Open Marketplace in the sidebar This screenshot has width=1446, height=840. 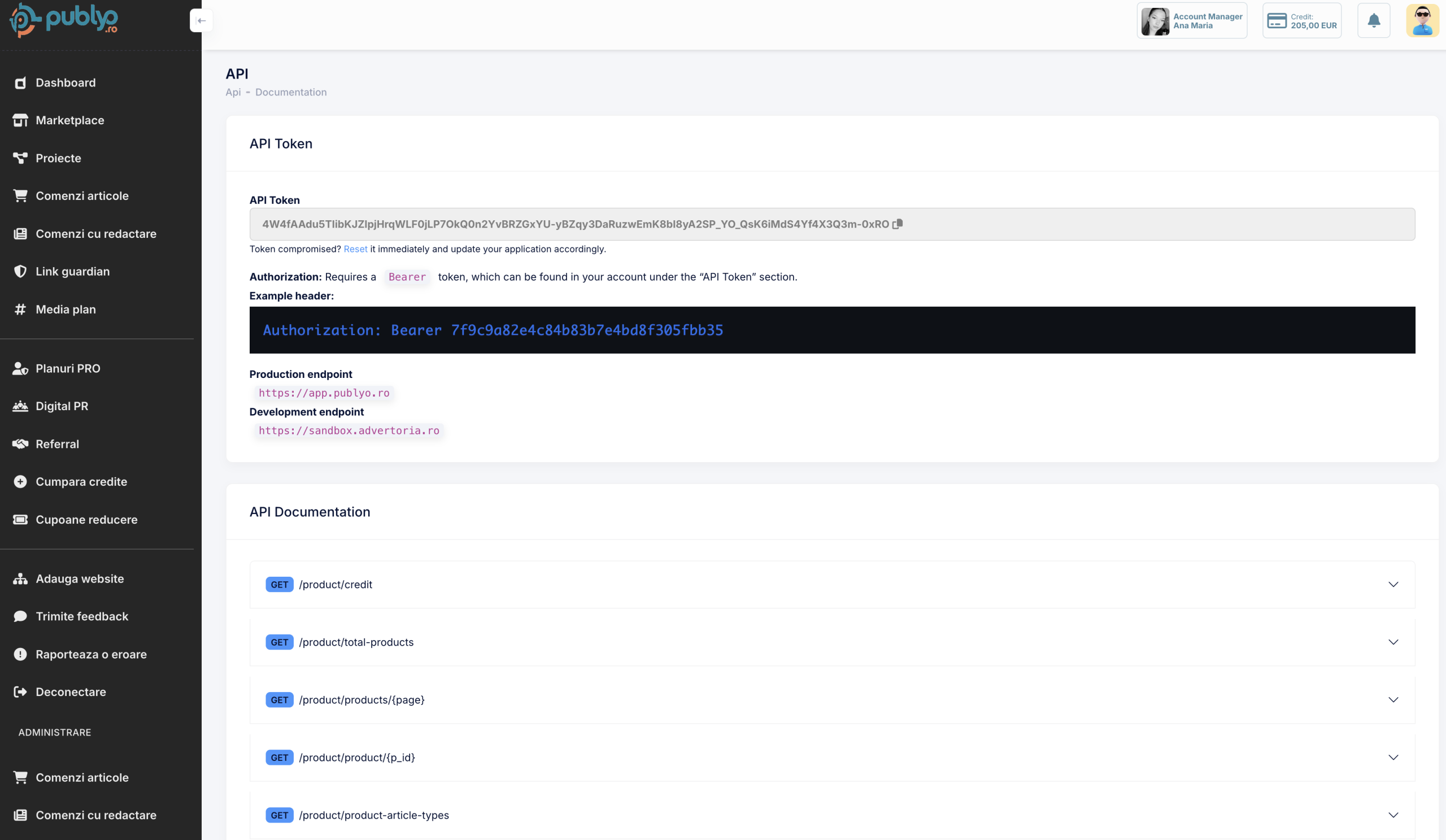pyautogui.click(x=69, y=120)
